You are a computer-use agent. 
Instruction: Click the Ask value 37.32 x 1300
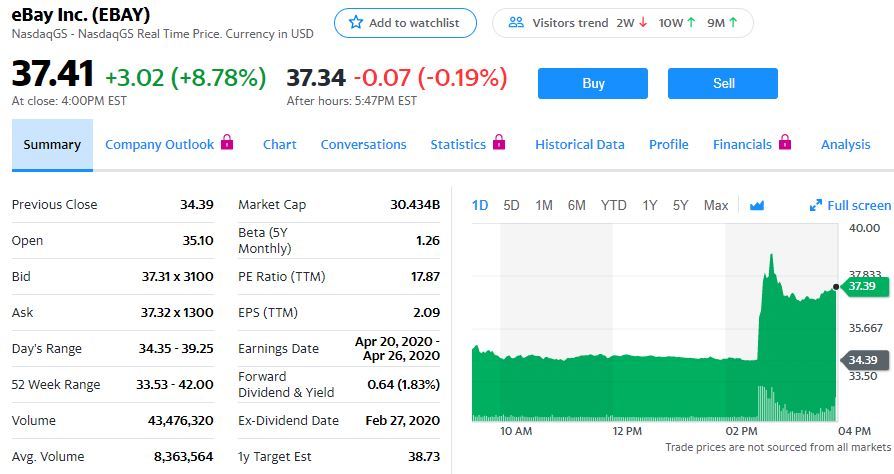[x=177, y=312]
